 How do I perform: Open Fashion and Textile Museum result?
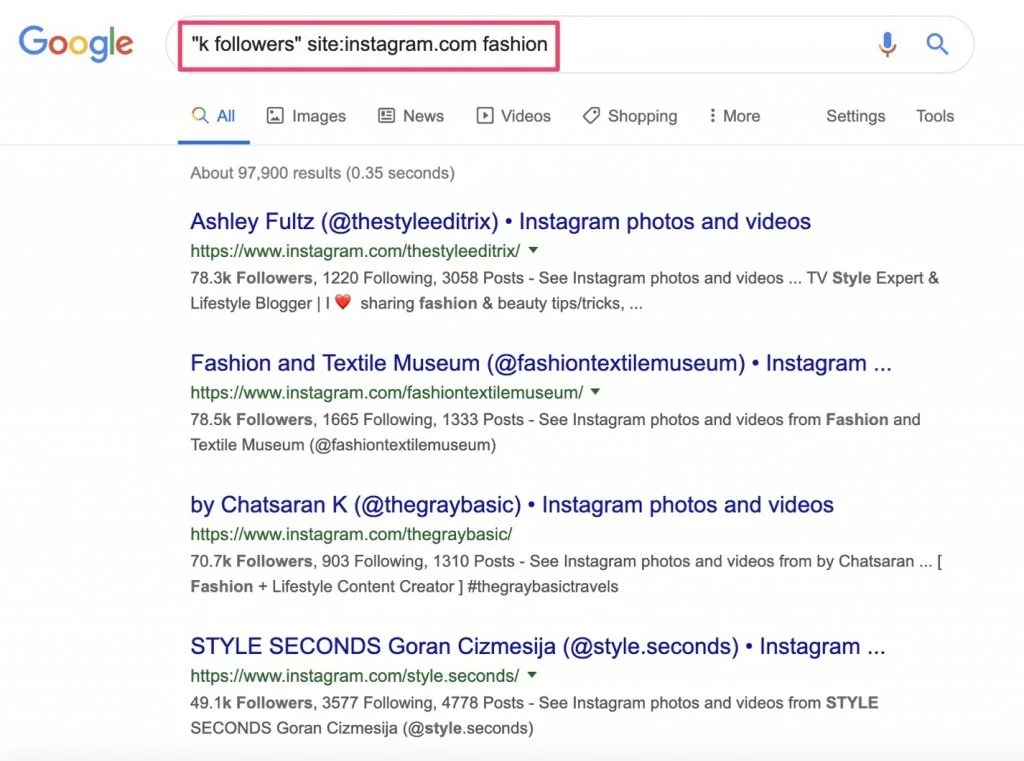(x=541, y=363)
